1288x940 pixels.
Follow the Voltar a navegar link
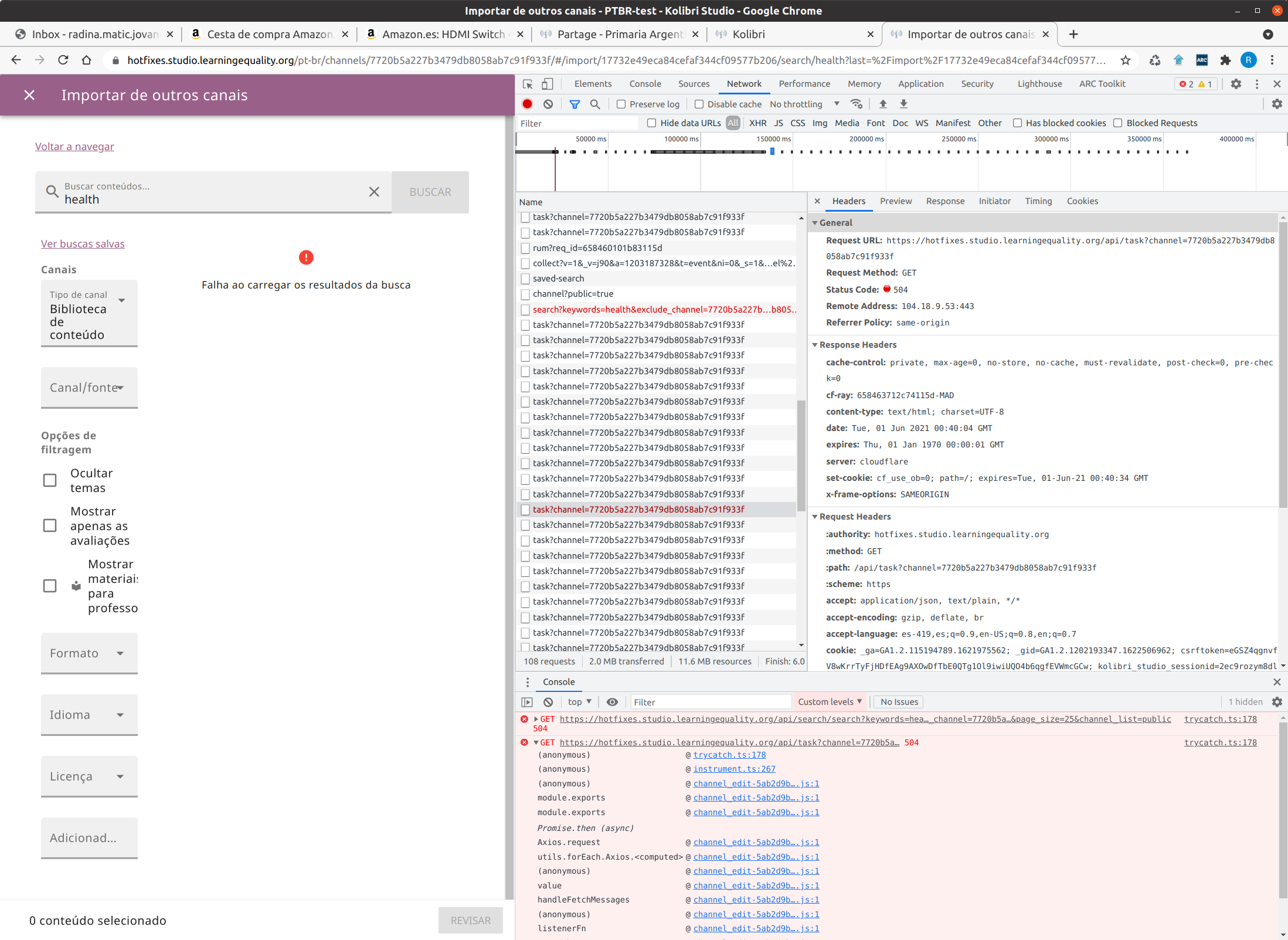(x=74, y=147)
